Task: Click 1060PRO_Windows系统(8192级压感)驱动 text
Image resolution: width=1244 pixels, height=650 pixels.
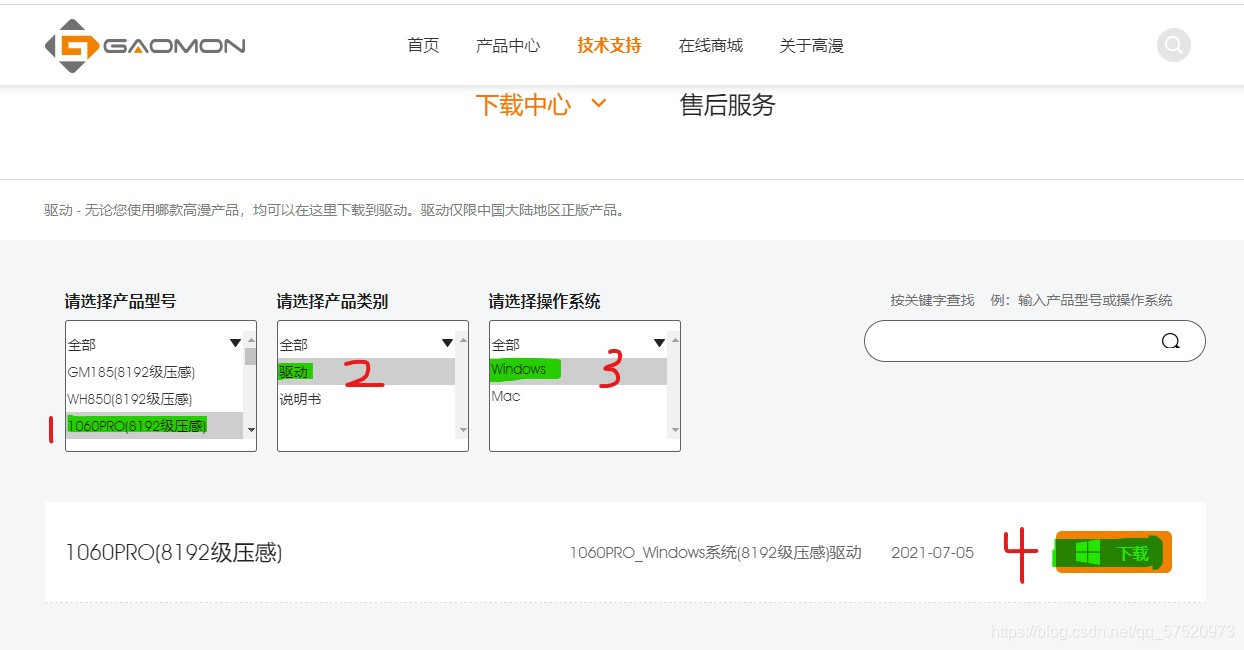Action: (x=715, y=552)
